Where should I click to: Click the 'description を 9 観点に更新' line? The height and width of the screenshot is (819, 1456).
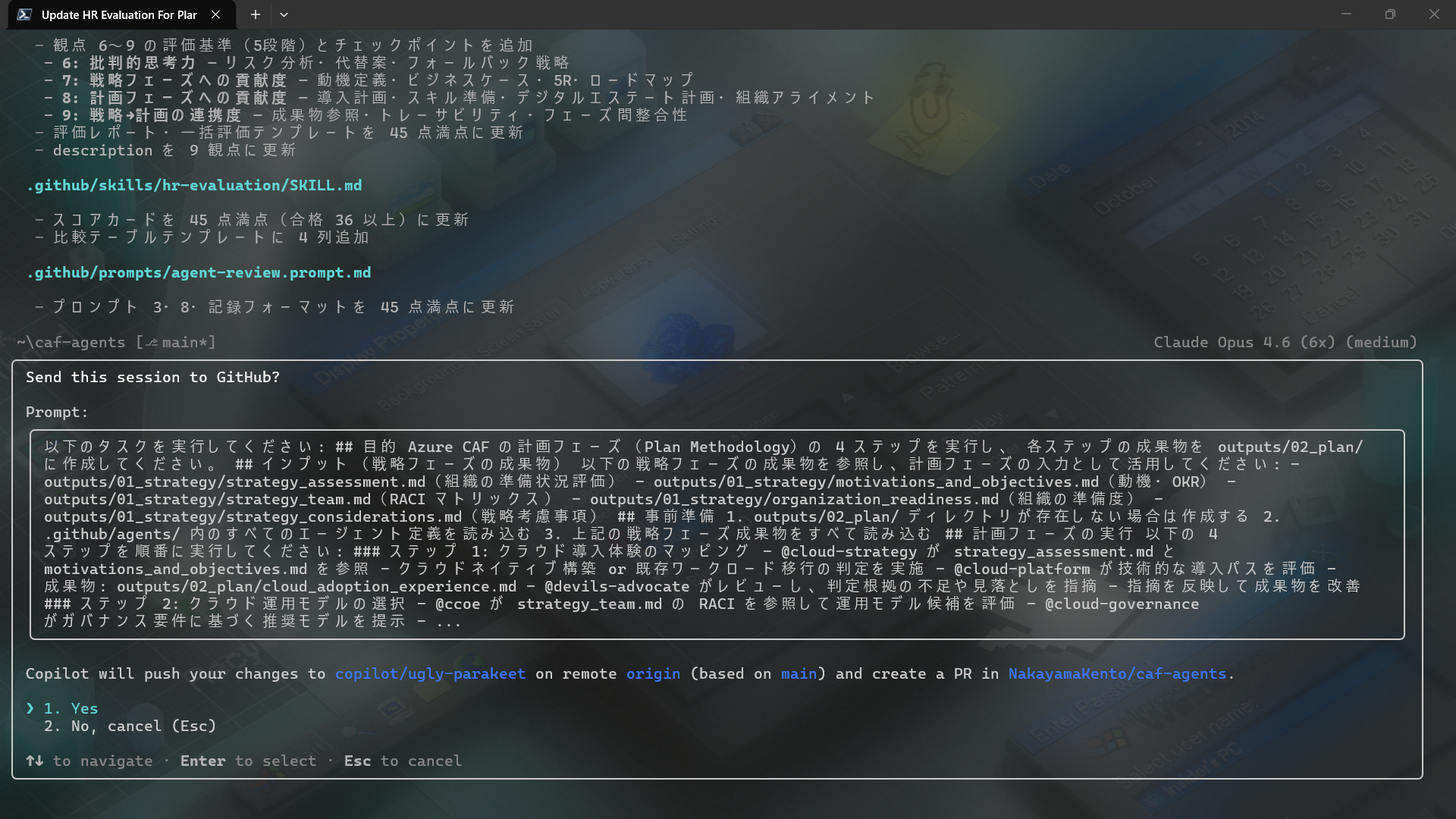[x=165, y=150]
